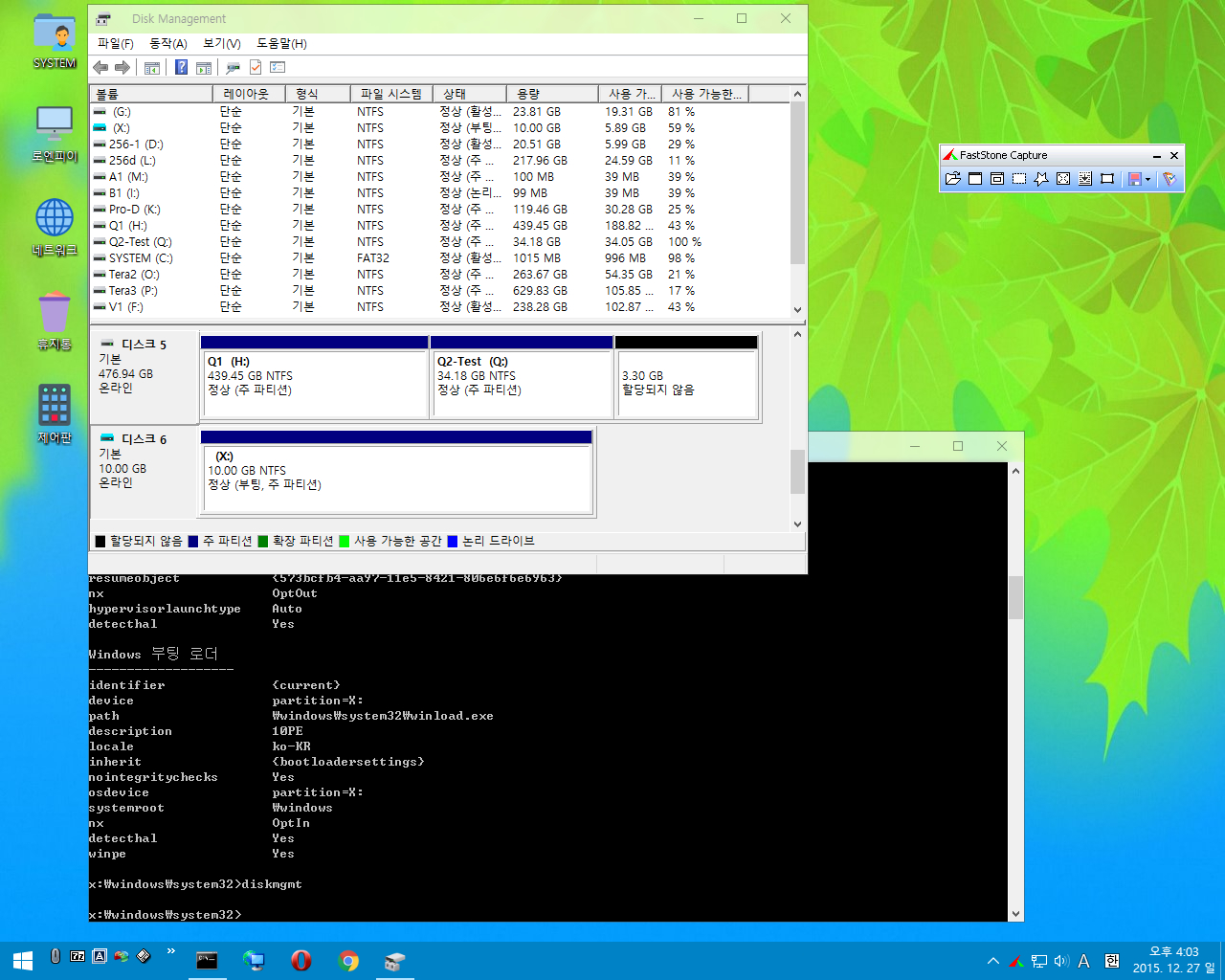Select volume row SYSTEM (C:)
The height and width of the screenshot is (980, 1225).
[440, 258]
